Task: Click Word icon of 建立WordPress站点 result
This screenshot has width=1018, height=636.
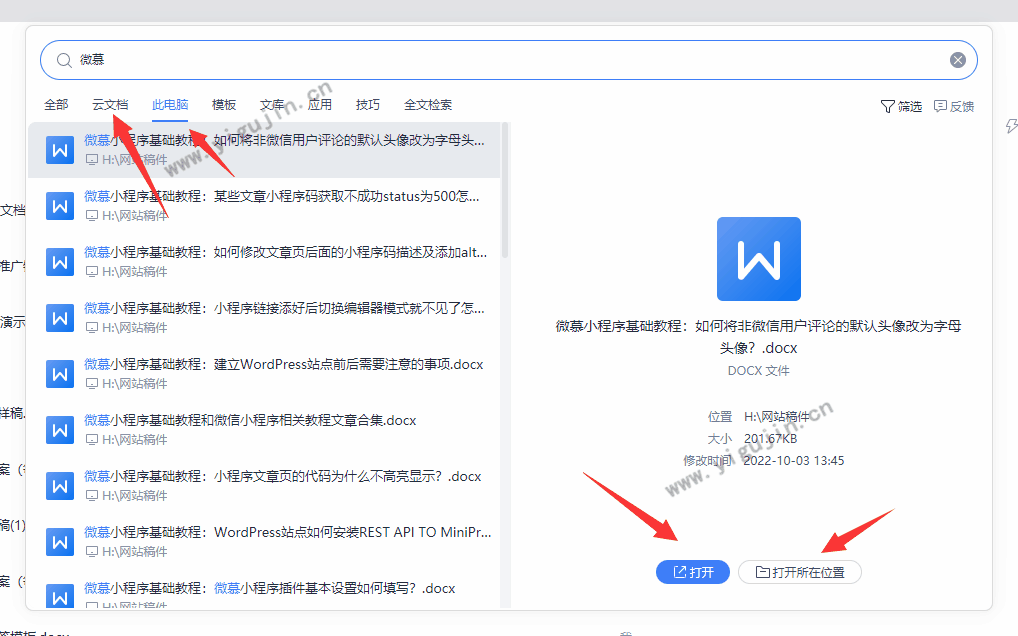Action: (60, 374)
